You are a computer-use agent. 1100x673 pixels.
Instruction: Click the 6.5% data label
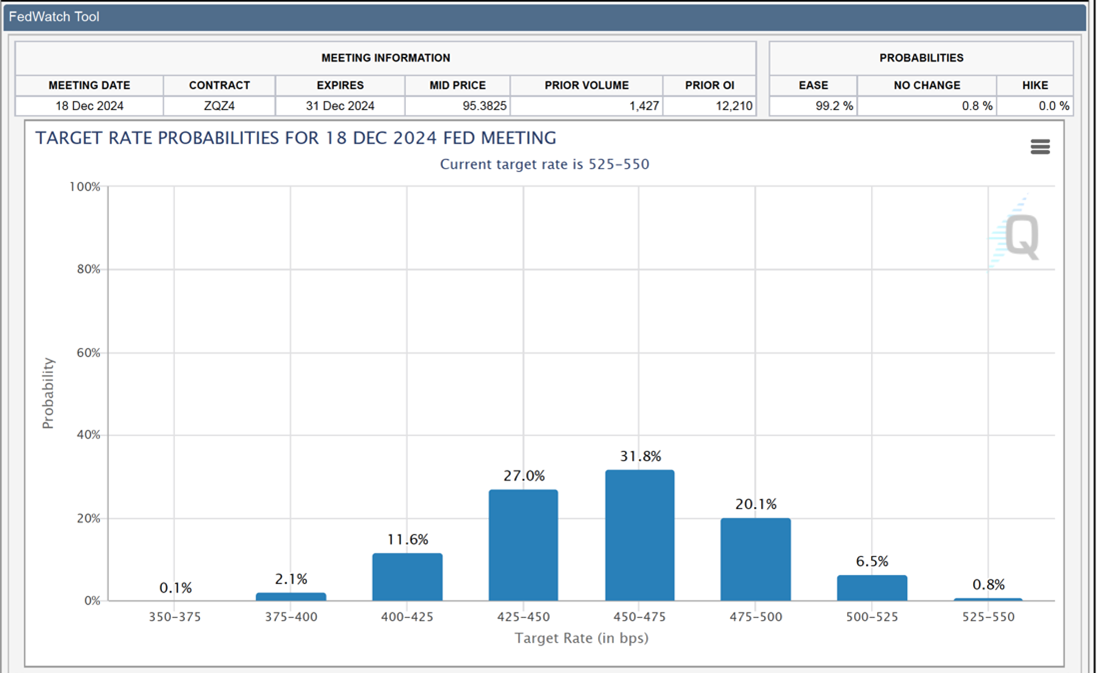click(872, 561)
